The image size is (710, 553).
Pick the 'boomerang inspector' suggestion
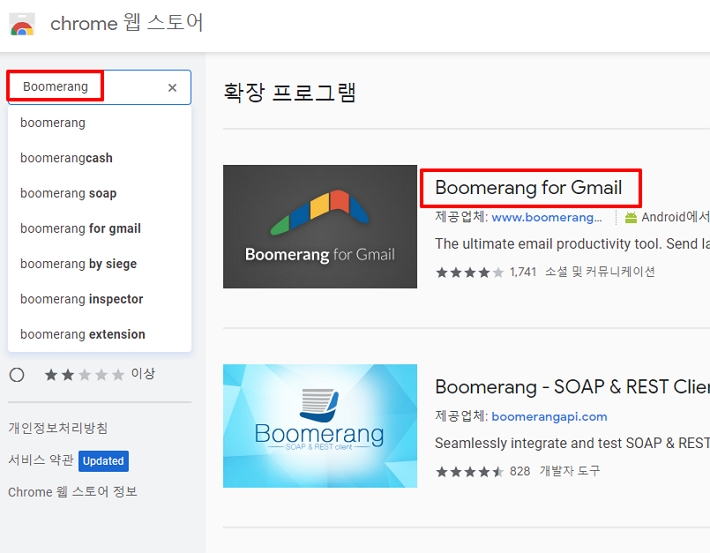[x=99, y=299]
